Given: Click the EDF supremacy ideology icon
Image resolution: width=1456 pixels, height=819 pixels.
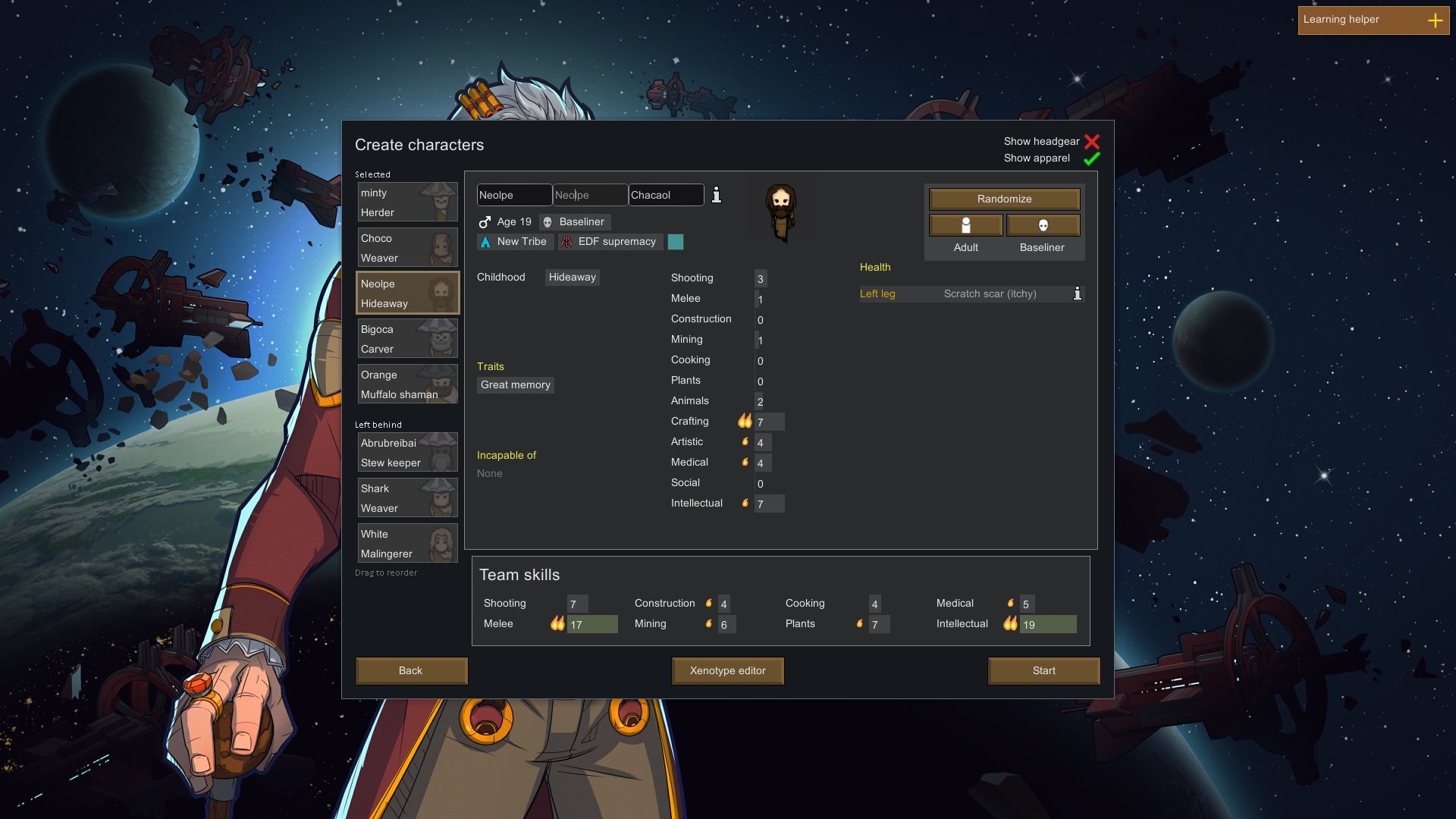Looking at the screenshot, I should coord(566,242).
